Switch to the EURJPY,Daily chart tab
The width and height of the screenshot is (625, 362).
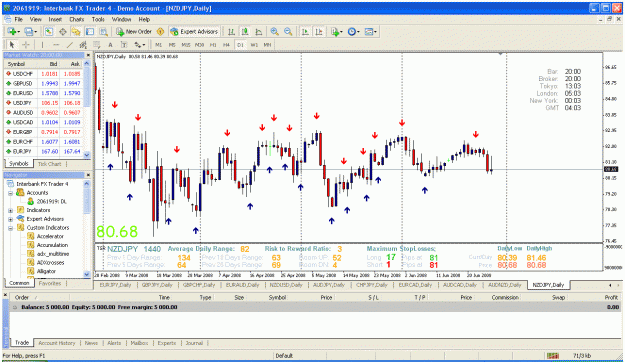pos(115,285)
